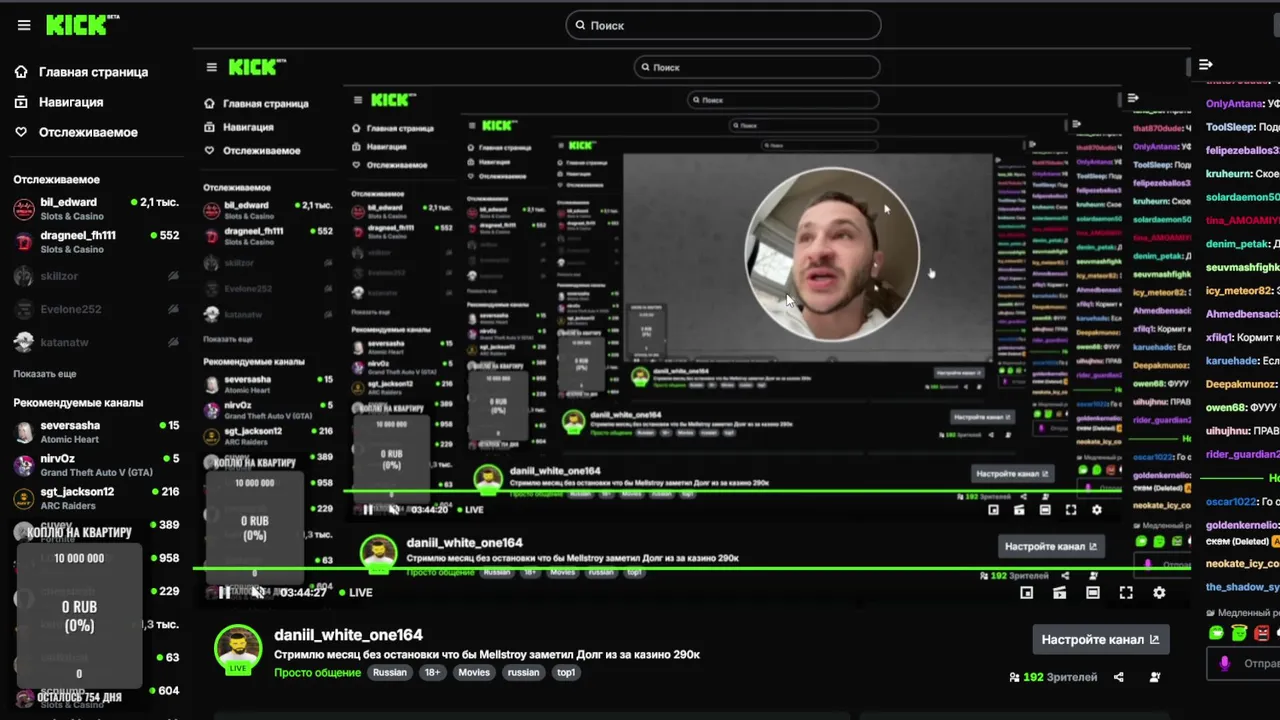
Task: Select the top1 tag chip
Action: click(566, 673)
